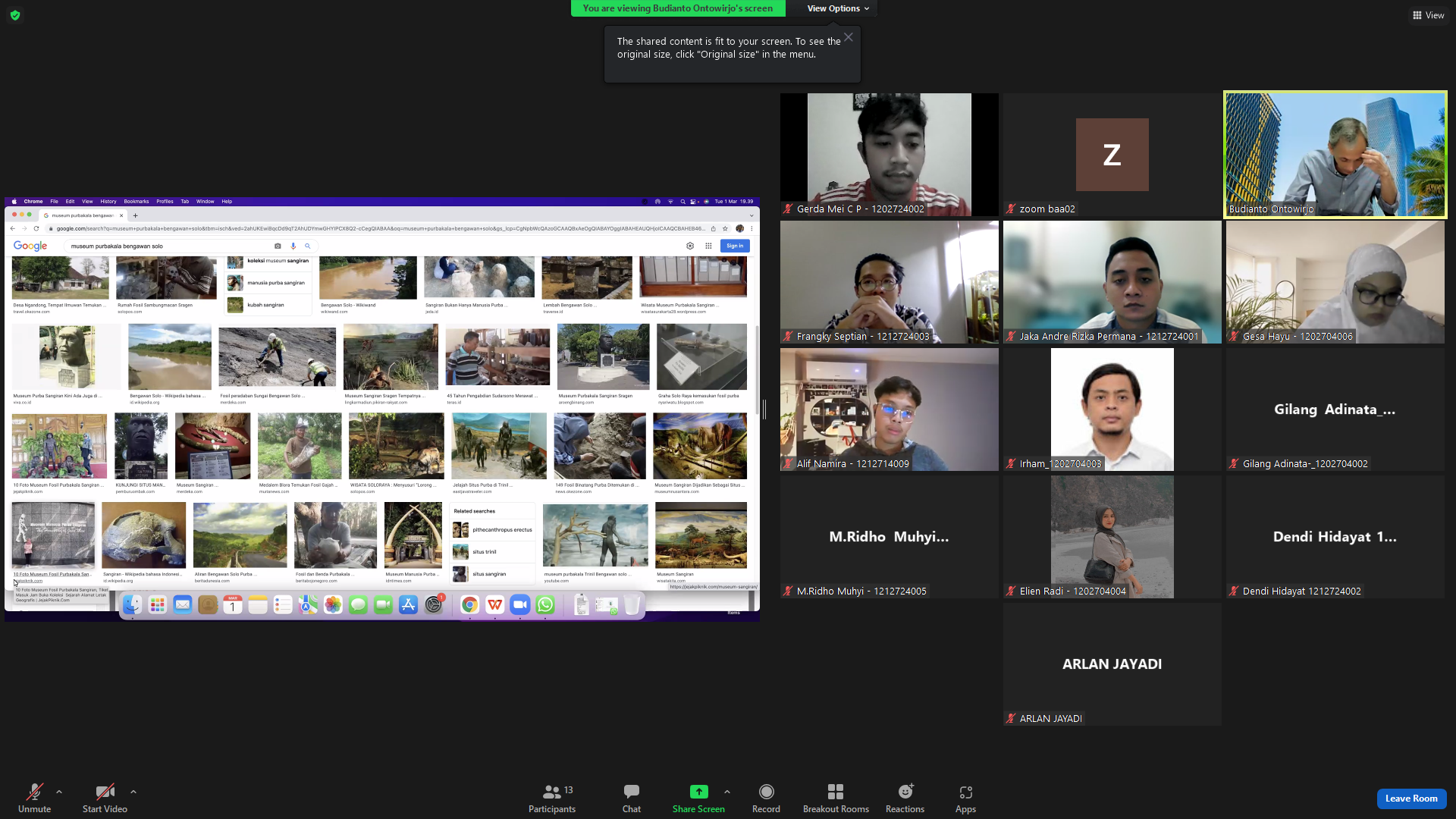Screen dimensions: 1456x819
Task: Click Trash icon in the shared dock
Action: click(x=632, y=605)
